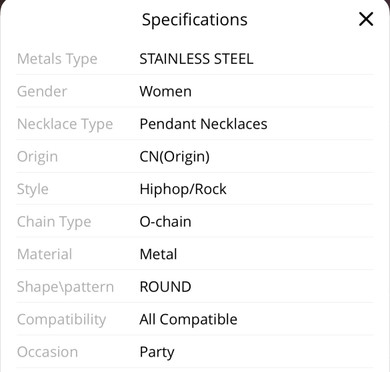This screenshot has height=372, width=390.
Task: Click the Chain Type label
Action: click(54, 222)
